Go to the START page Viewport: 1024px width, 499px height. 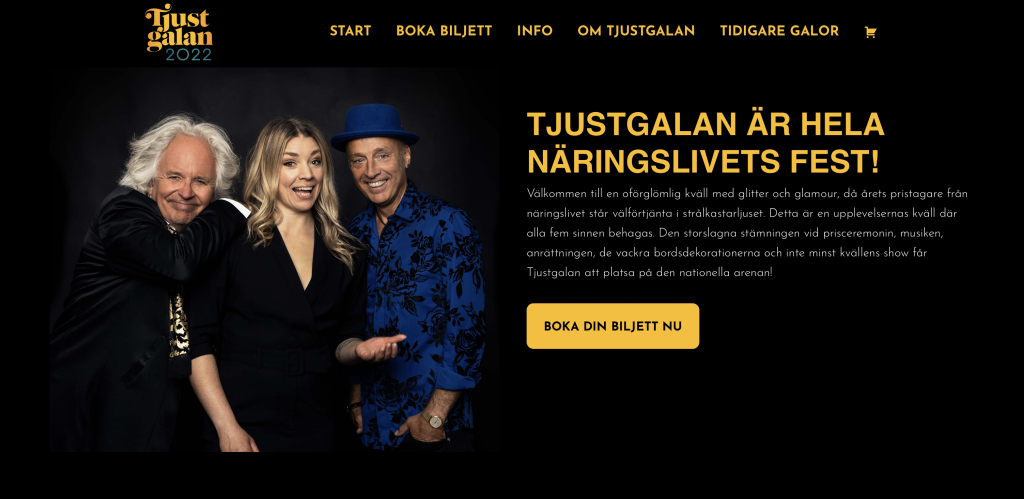350,31
